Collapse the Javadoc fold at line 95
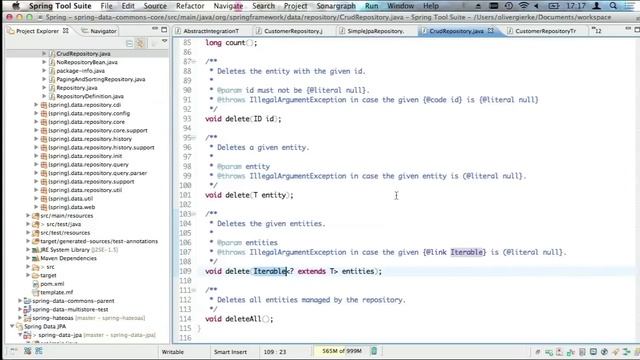Viewport: 640px width, 360px height. pyautogui.click(x=194, y=138)
